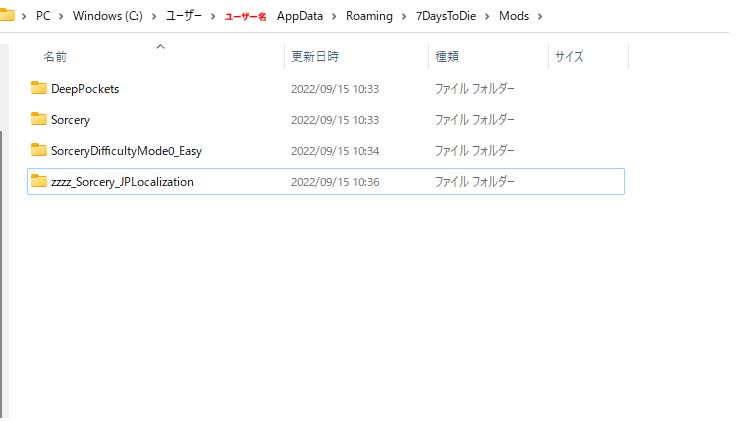Select the SorceryDifficultyMode0_Easy folder name
The image size is (742, 421).
(x=126, y=151)
